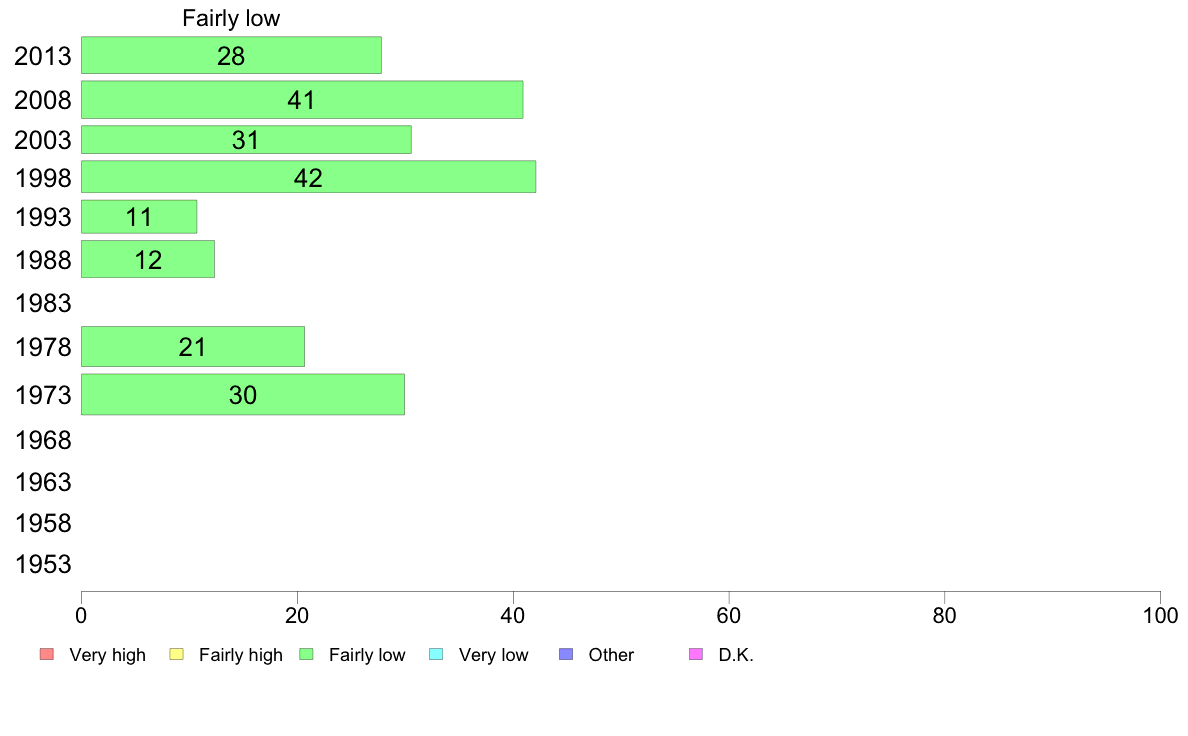Screen dimensions: 1188x736
Task: Click the cyan Very low legend swatch
Action: [x=436, y=654]
